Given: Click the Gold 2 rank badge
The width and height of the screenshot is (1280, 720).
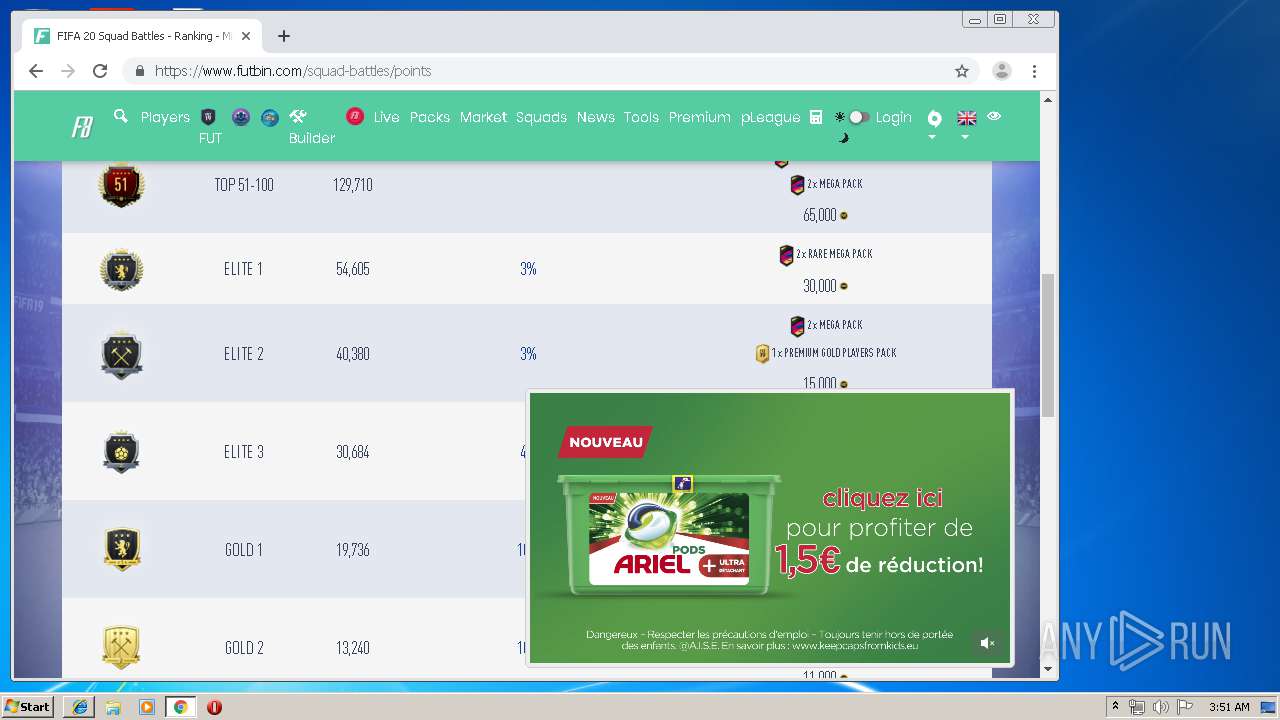Looking at the screenshot, I should (121, 647).
